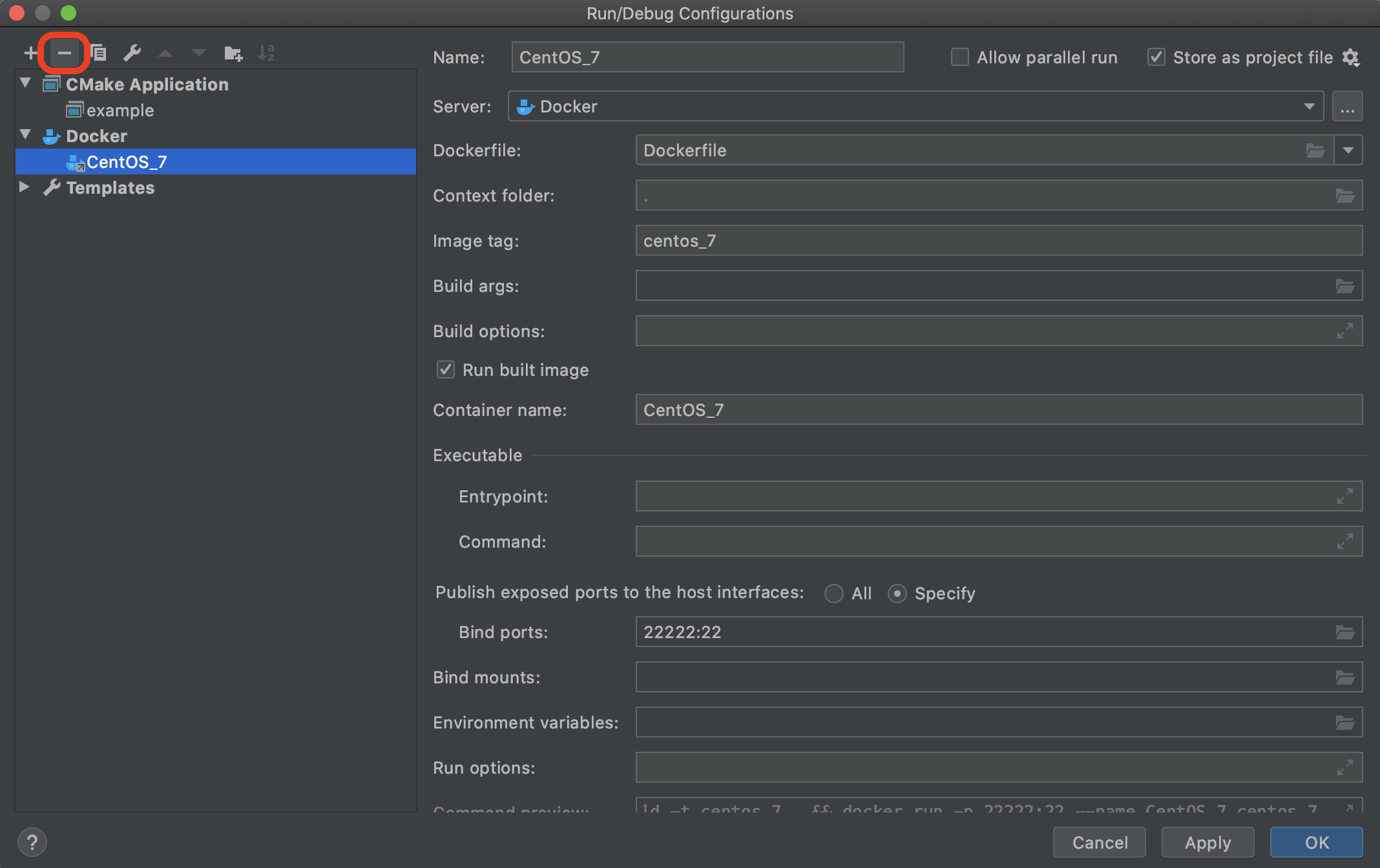Select the CentOS_7 Docker configuration
The image size is (1380, 868).
point(127,162)
